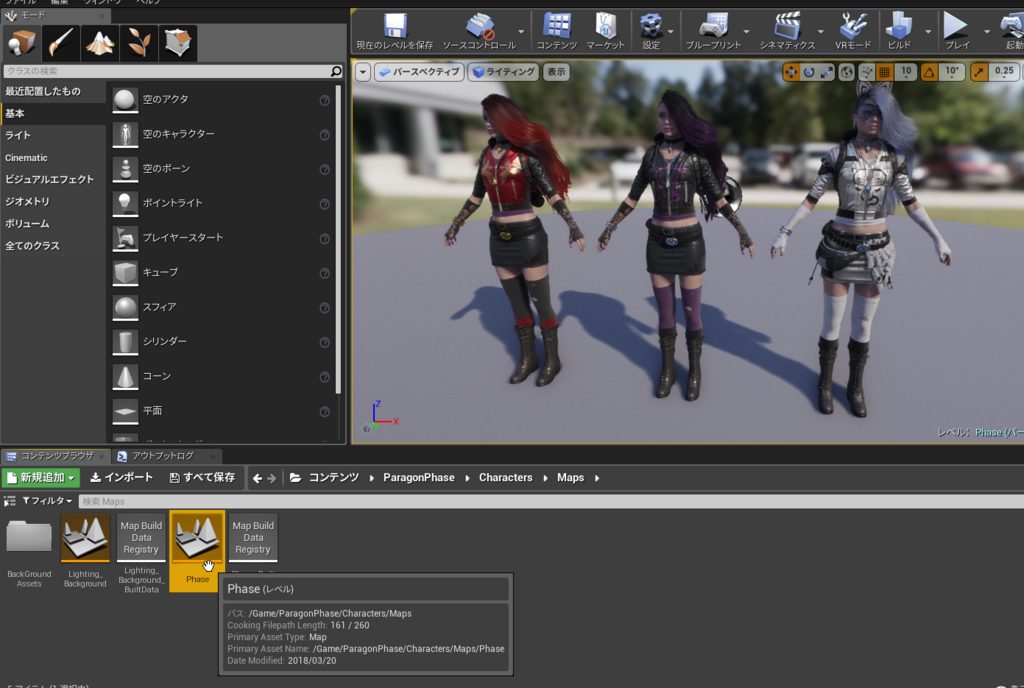The image size is (1024, 688).
Task: Toggle grid snapping in viewport
Action: click(884, 72)
